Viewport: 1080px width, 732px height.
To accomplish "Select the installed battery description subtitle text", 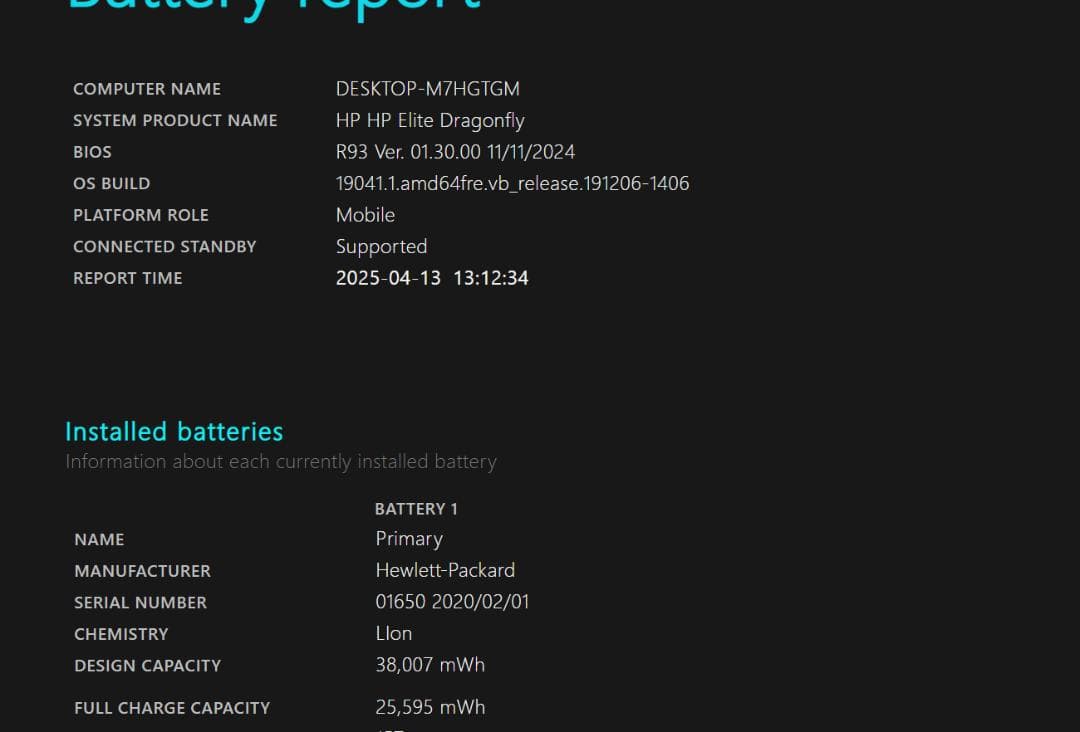I will click(x=281, y=461).
